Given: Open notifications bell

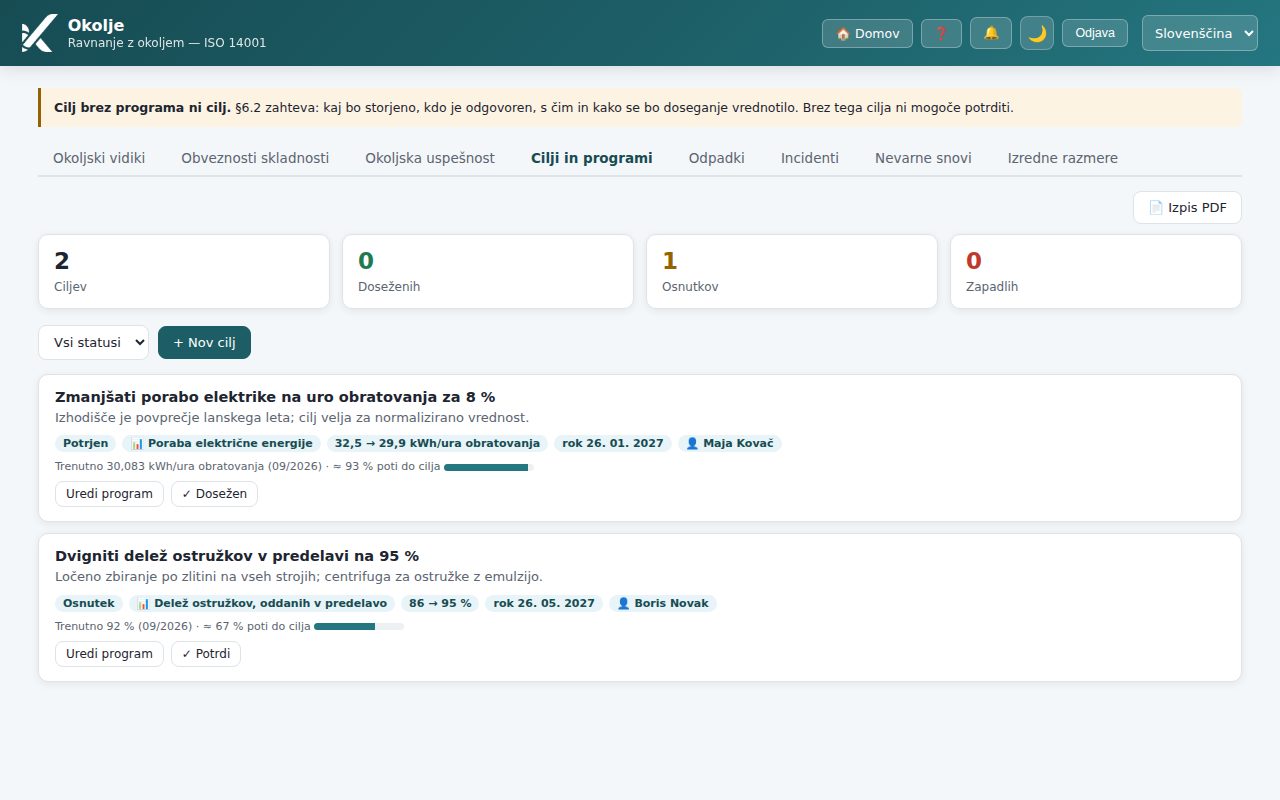Looking at the screenshot, I should [991, 33].
